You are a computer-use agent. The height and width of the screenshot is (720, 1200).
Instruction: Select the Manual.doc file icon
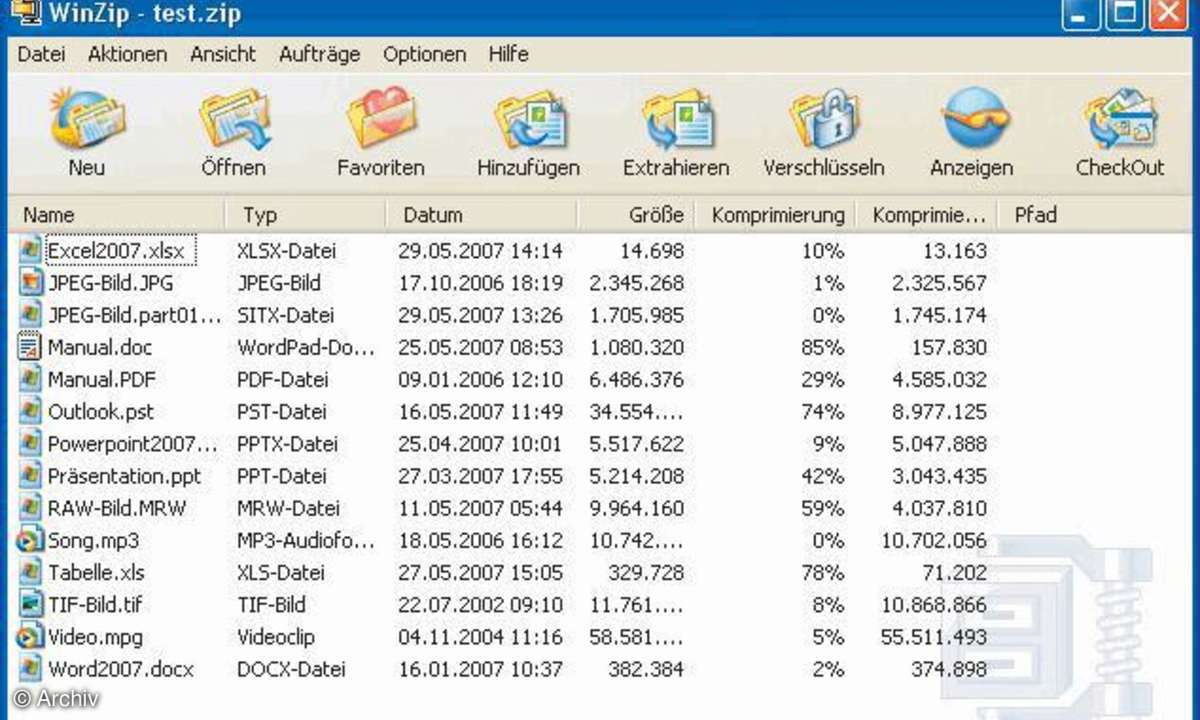30,347
